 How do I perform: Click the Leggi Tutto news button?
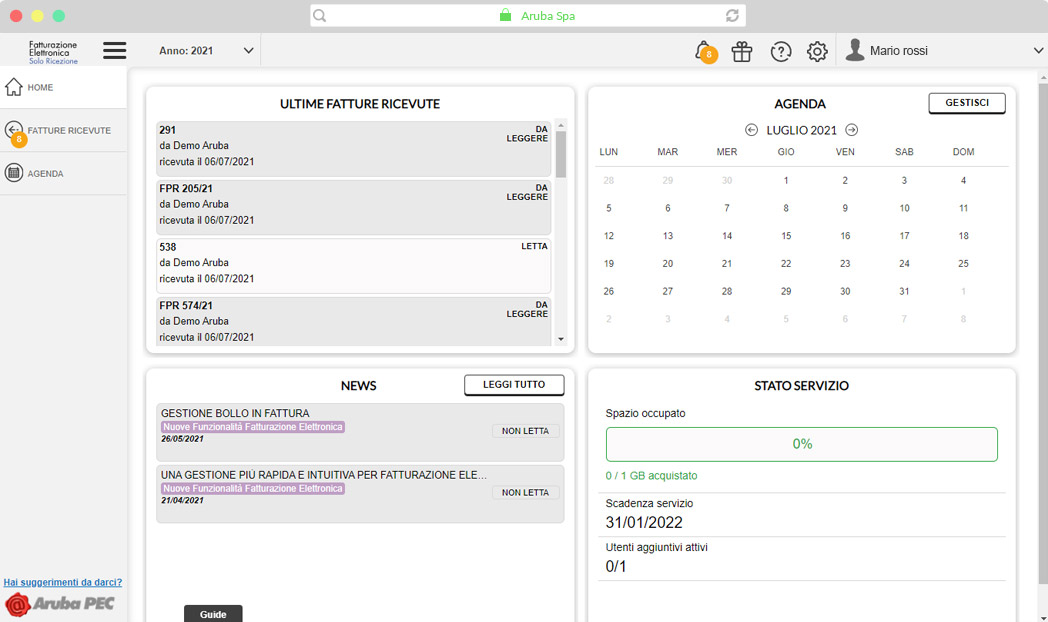[x=514, y=385]
